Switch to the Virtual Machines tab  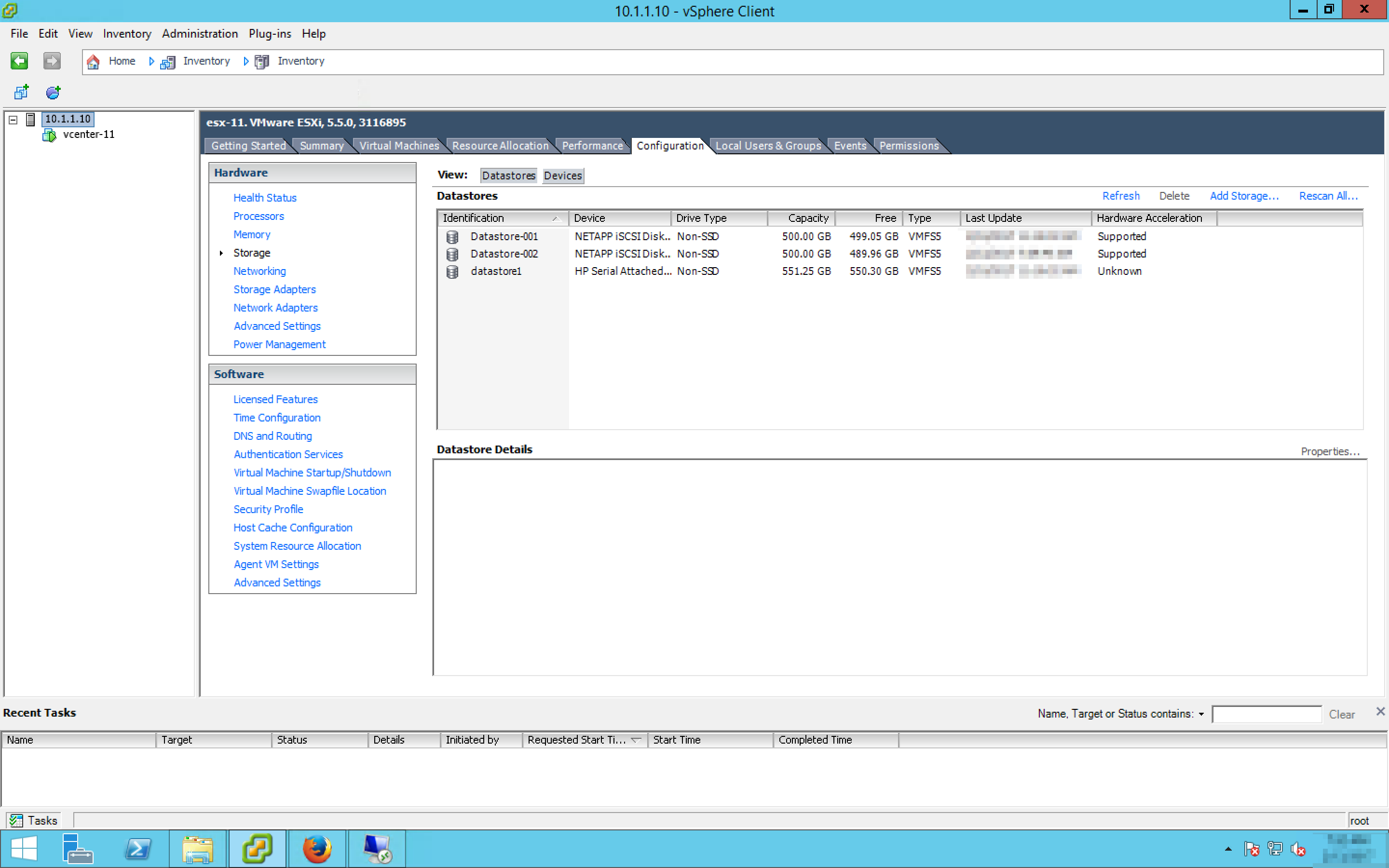coord(399,146)
